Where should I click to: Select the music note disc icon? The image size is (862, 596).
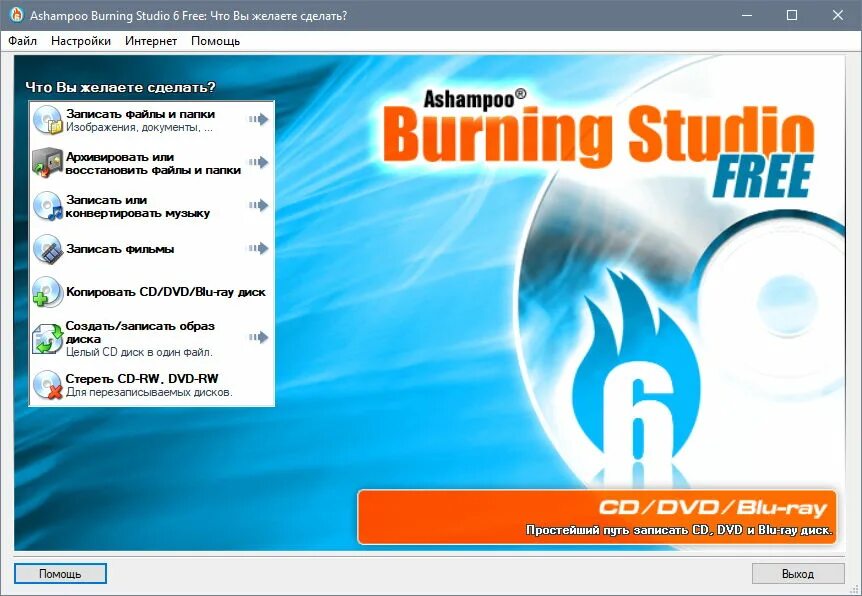point(47,205)
